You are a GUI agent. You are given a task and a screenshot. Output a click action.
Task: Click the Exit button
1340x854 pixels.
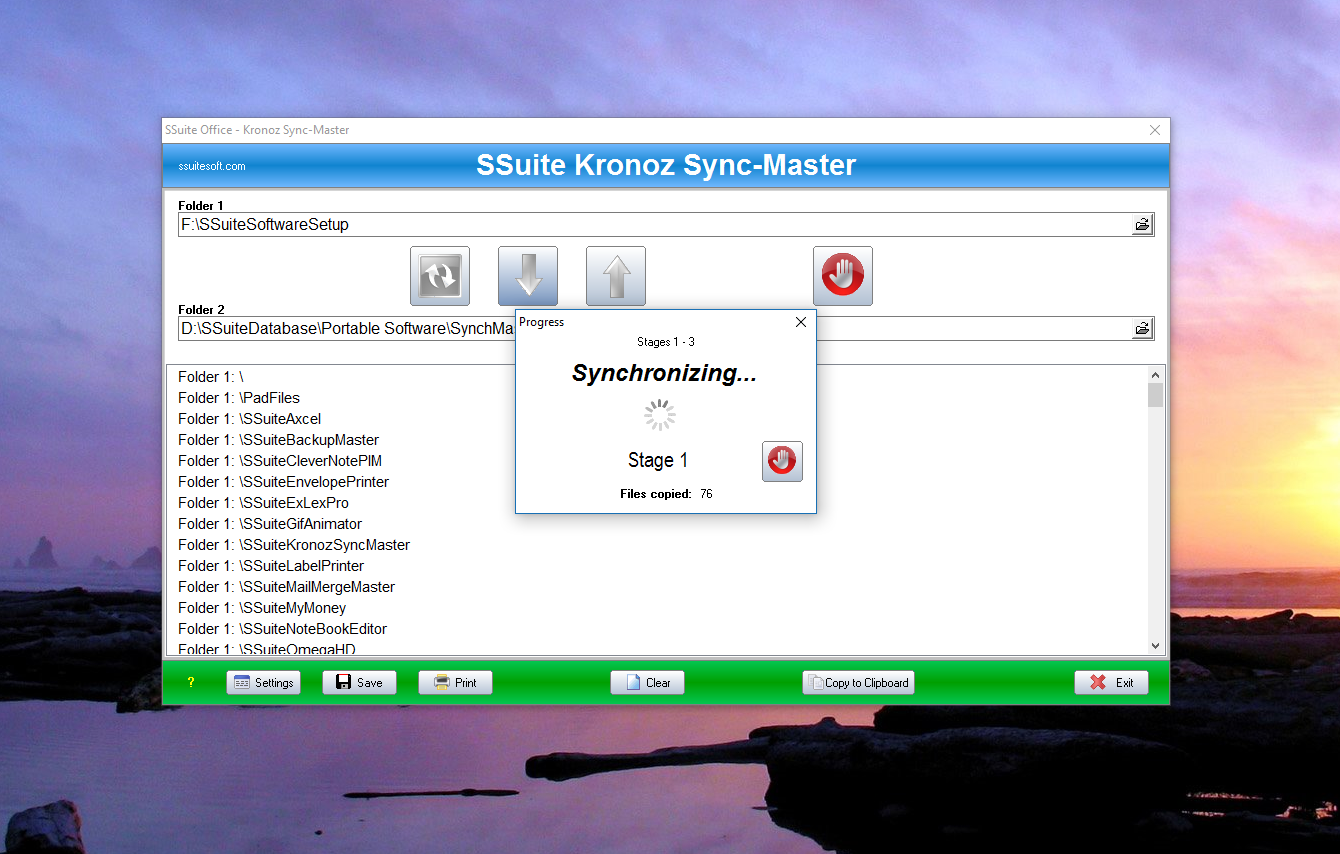tap(1111, 683)
